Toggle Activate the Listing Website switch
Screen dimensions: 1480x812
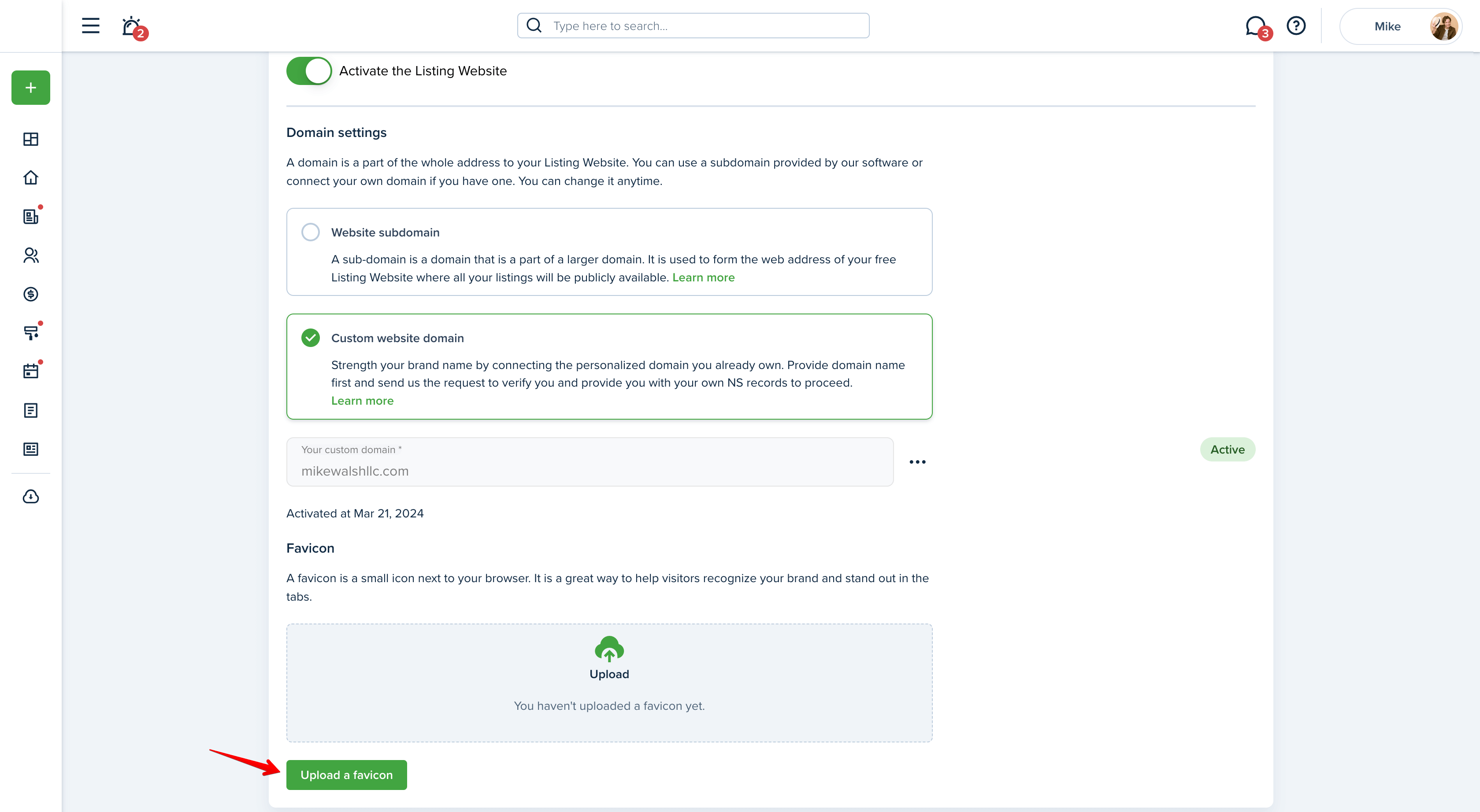[x=309, y=71]
